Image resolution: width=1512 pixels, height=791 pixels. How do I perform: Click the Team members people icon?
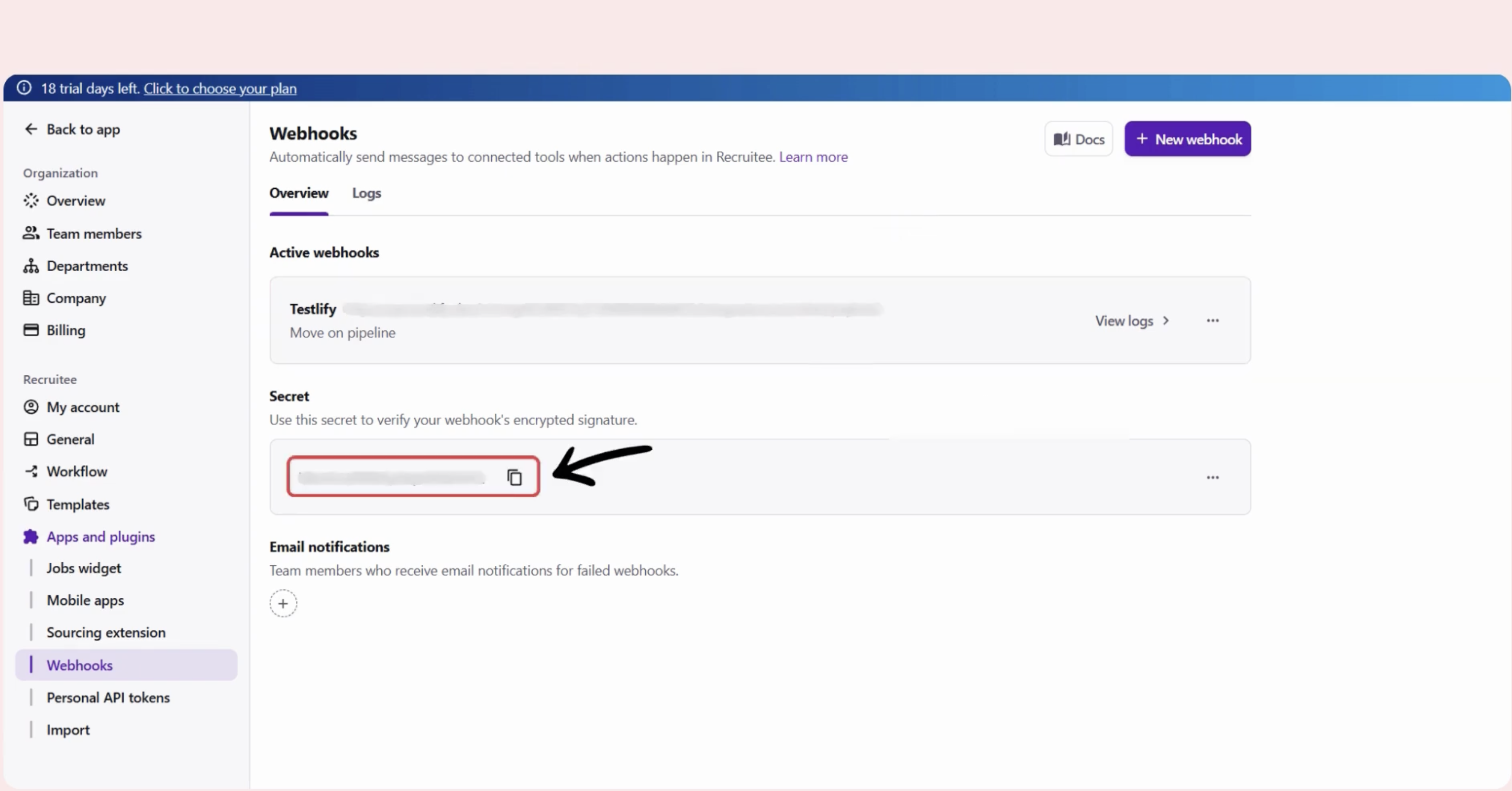[x=30, y=233]
